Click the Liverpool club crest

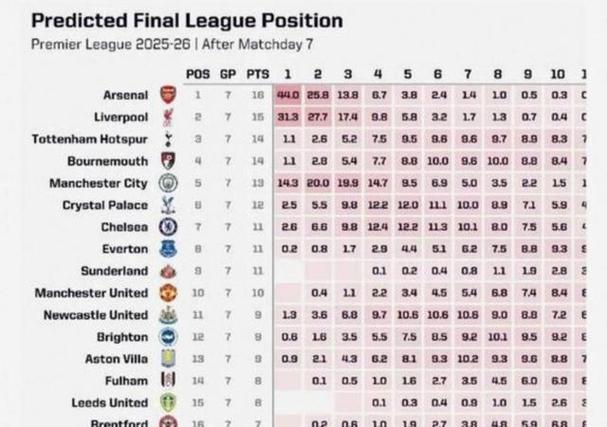pyautogui.click(x=167, y=117)
